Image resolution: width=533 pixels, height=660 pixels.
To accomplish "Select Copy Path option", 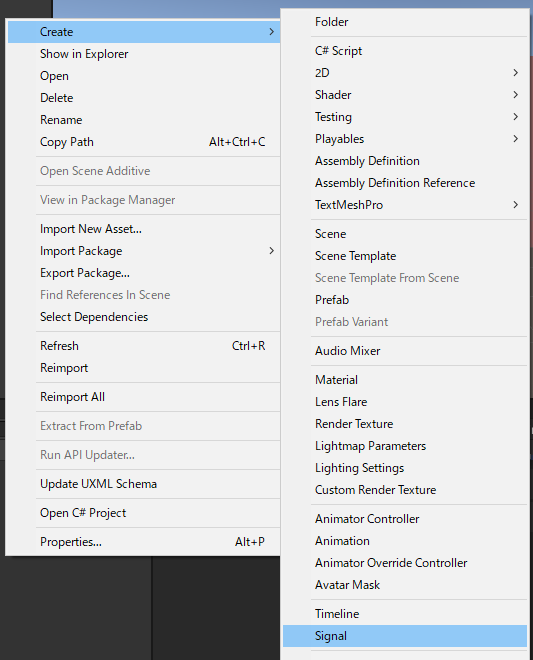I will coord(144,142).
